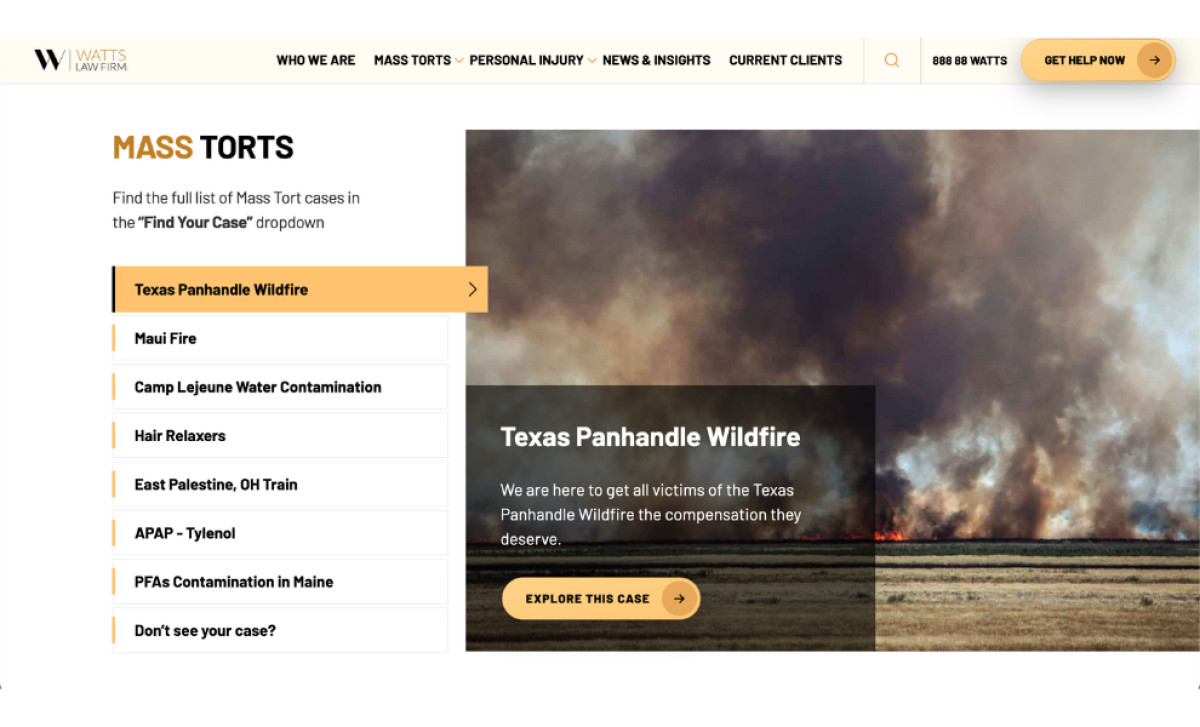This screenshot has height=727, width=1200.
Task: Click the chevron on Texas Panhandle Wildfire item
Action: click(472, 289)
